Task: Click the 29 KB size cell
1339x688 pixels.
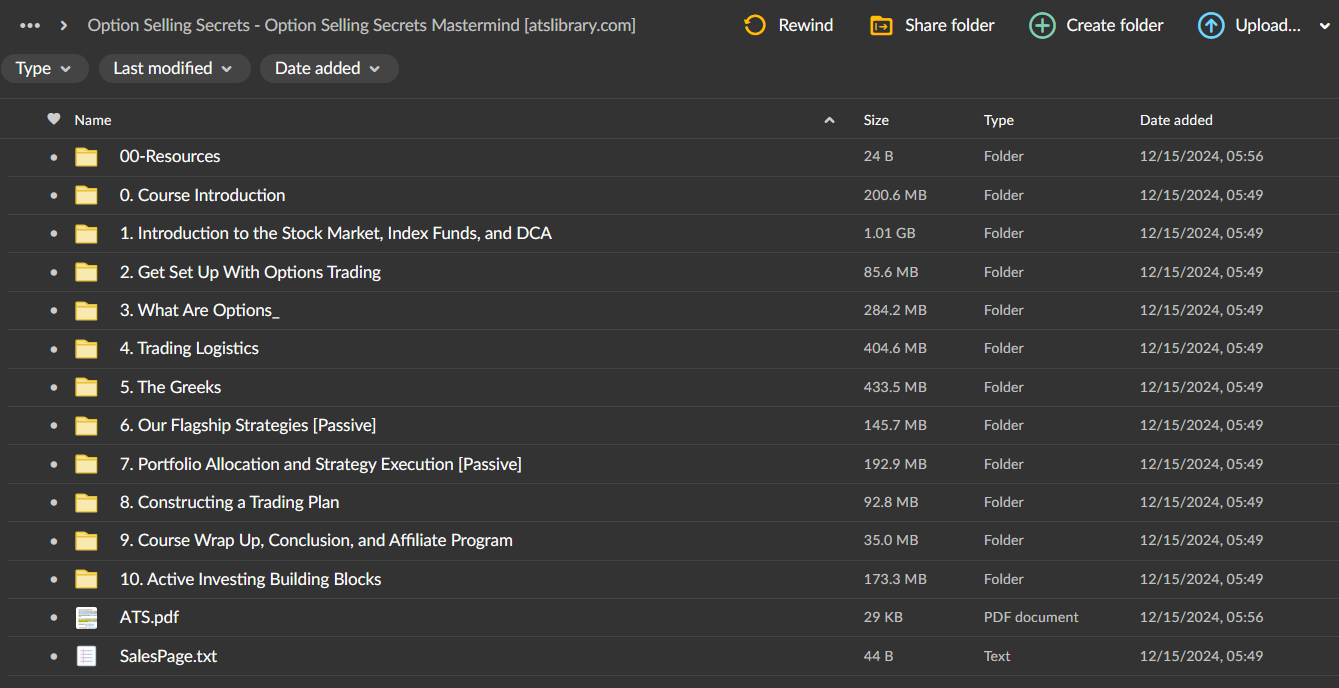Action: [883, 617]
